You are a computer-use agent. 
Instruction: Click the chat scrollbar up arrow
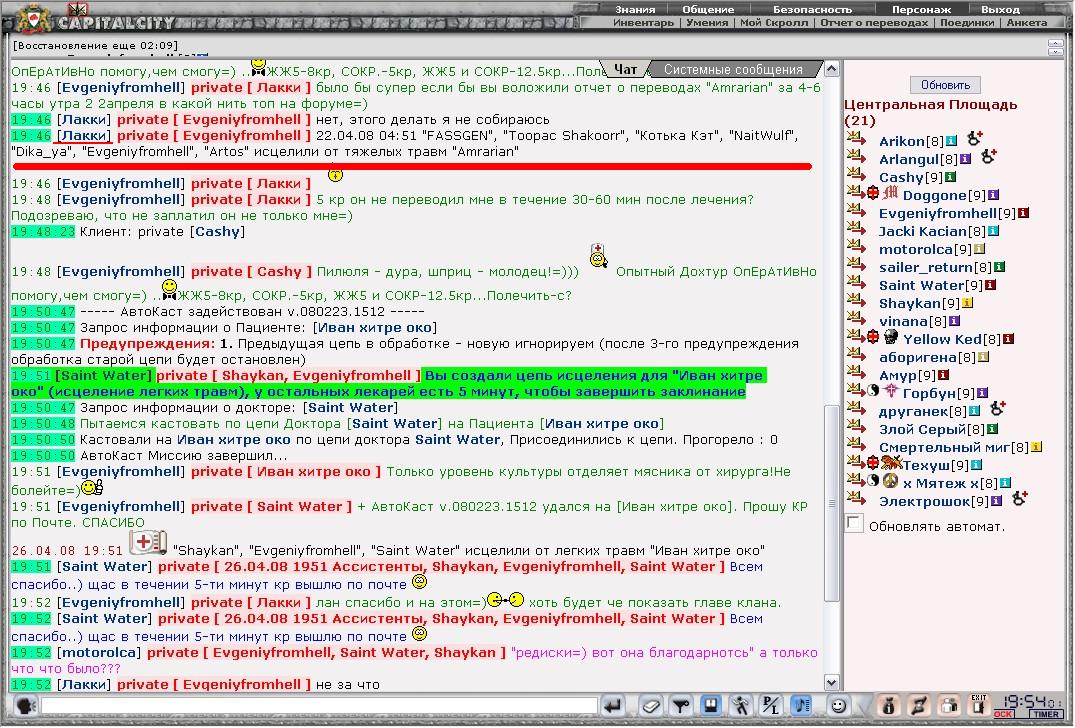(x=832, y=69)
